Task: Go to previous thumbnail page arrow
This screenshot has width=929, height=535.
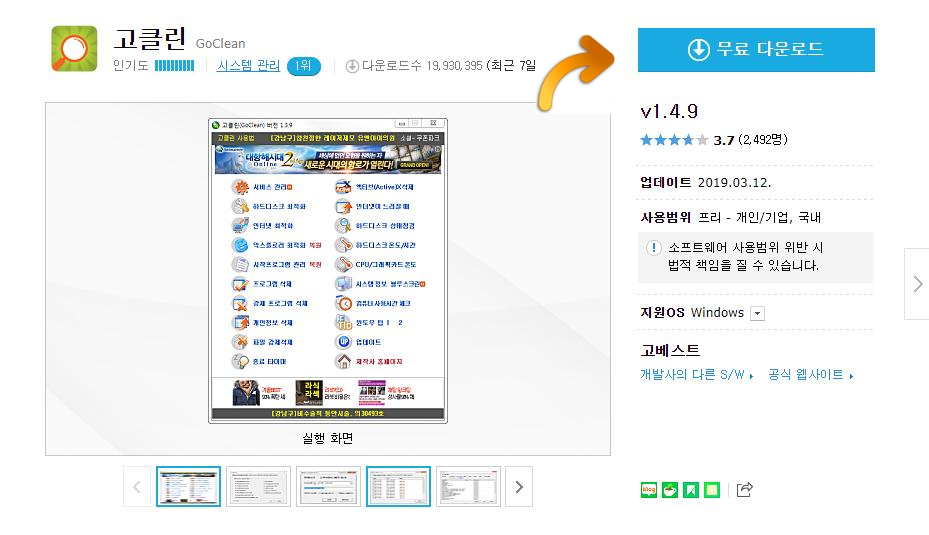Action: coord(137,487)
